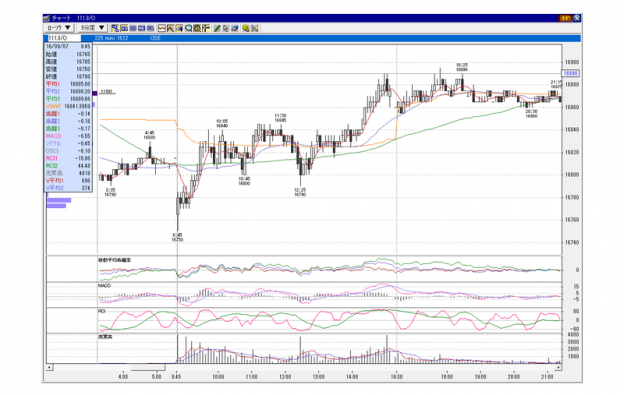Open the 5分足 timeframe dropdown
This screenshot has height=395, width=624.
point(92,28)
